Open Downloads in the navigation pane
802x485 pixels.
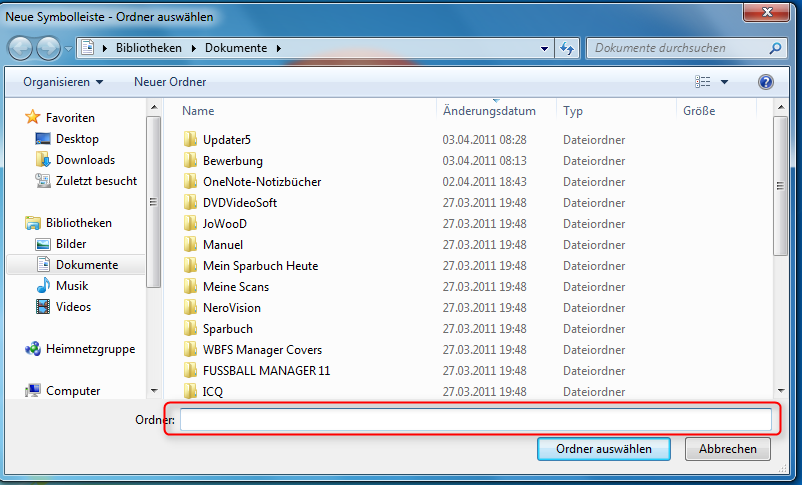coord(85,160)
